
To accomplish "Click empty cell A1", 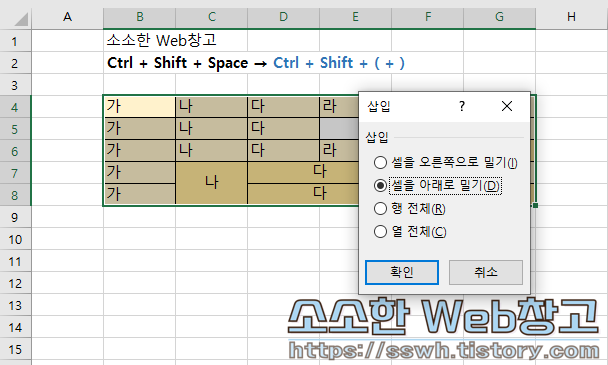I will coord(67,41).
